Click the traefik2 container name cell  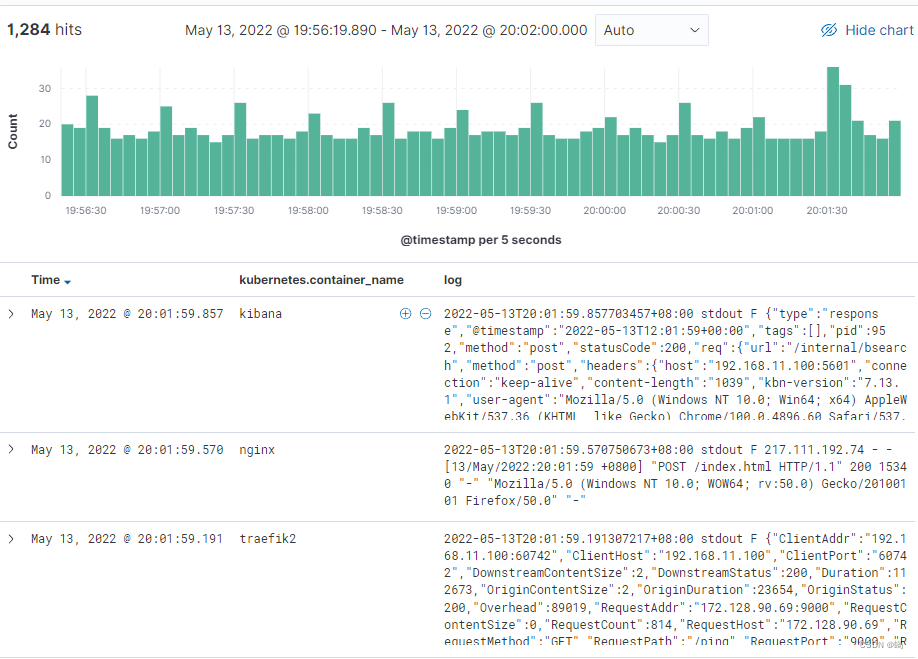(267, 539)
